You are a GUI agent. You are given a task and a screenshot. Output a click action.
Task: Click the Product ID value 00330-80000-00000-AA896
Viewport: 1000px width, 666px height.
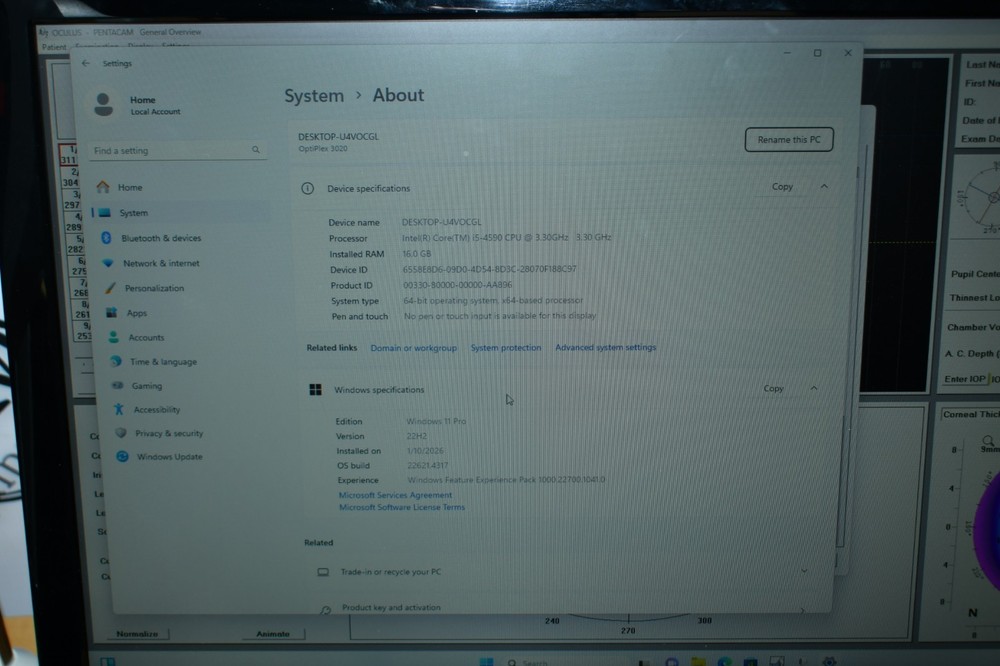click(x=457, y=285)
